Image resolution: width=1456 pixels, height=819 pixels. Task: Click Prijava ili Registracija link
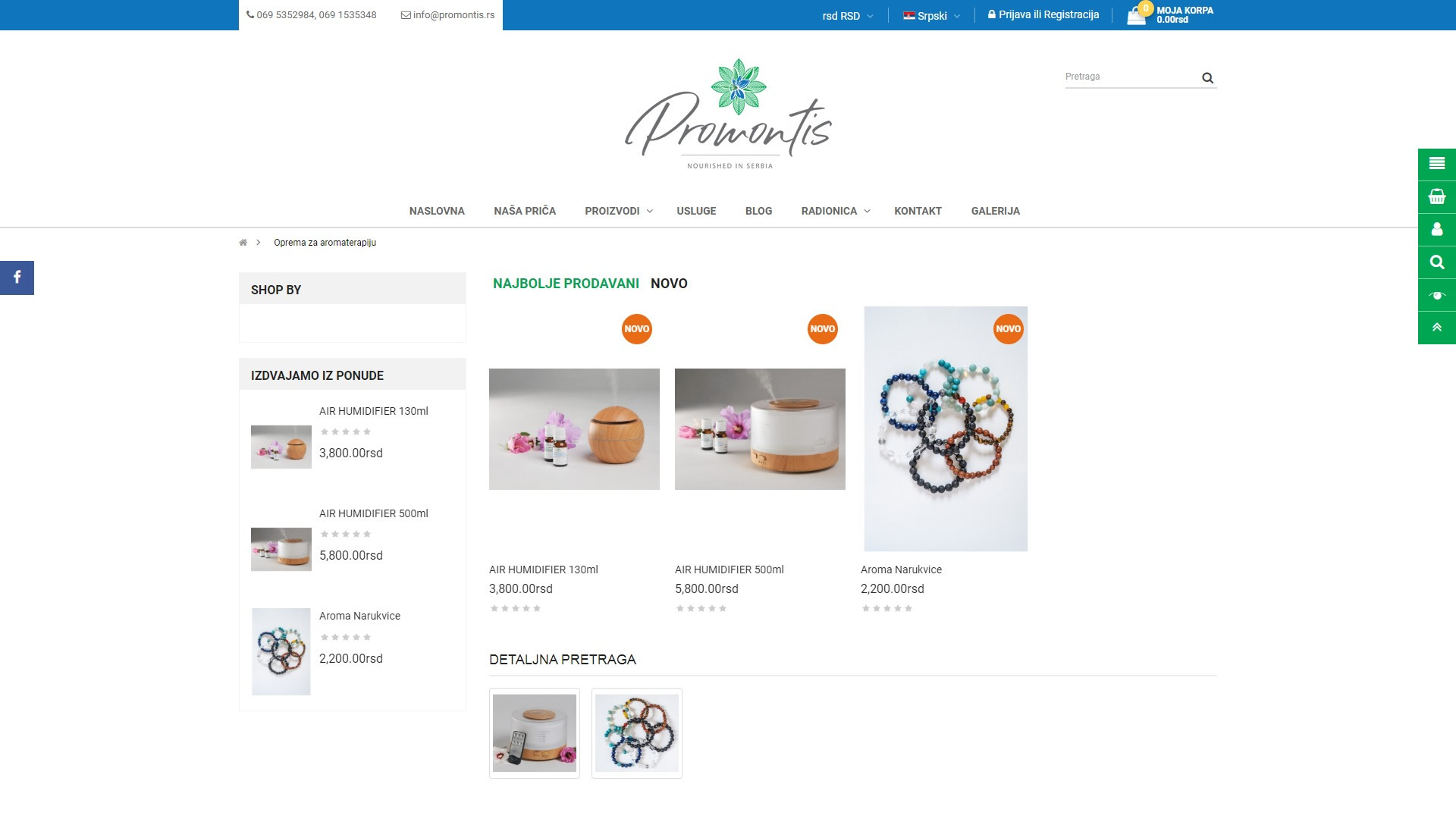pos(1043,14)
